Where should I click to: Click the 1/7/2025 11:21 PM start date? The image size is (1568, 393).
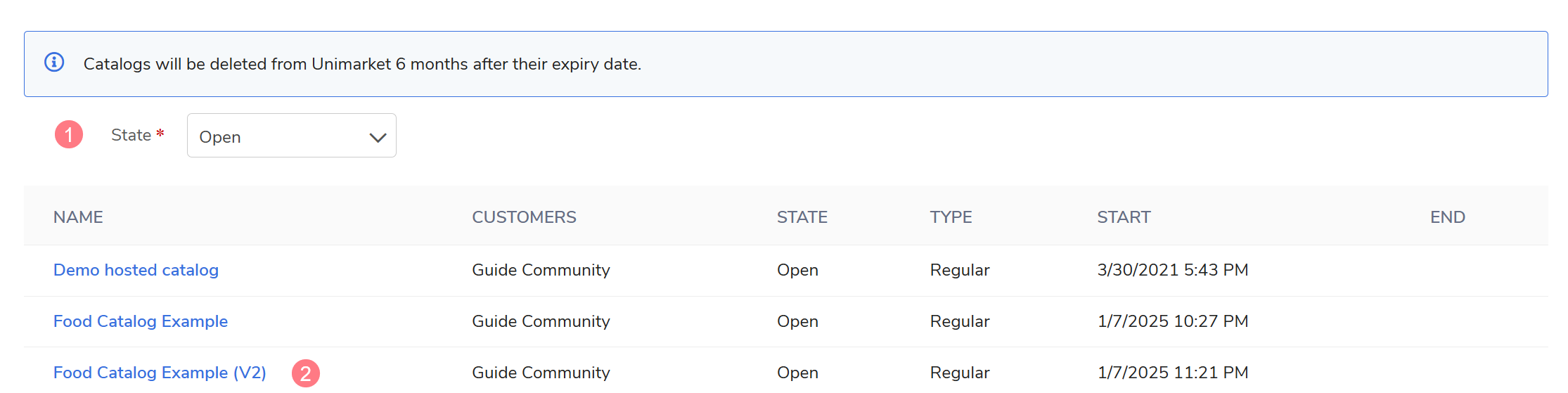pyautogui.click(x=1172, y=373)
